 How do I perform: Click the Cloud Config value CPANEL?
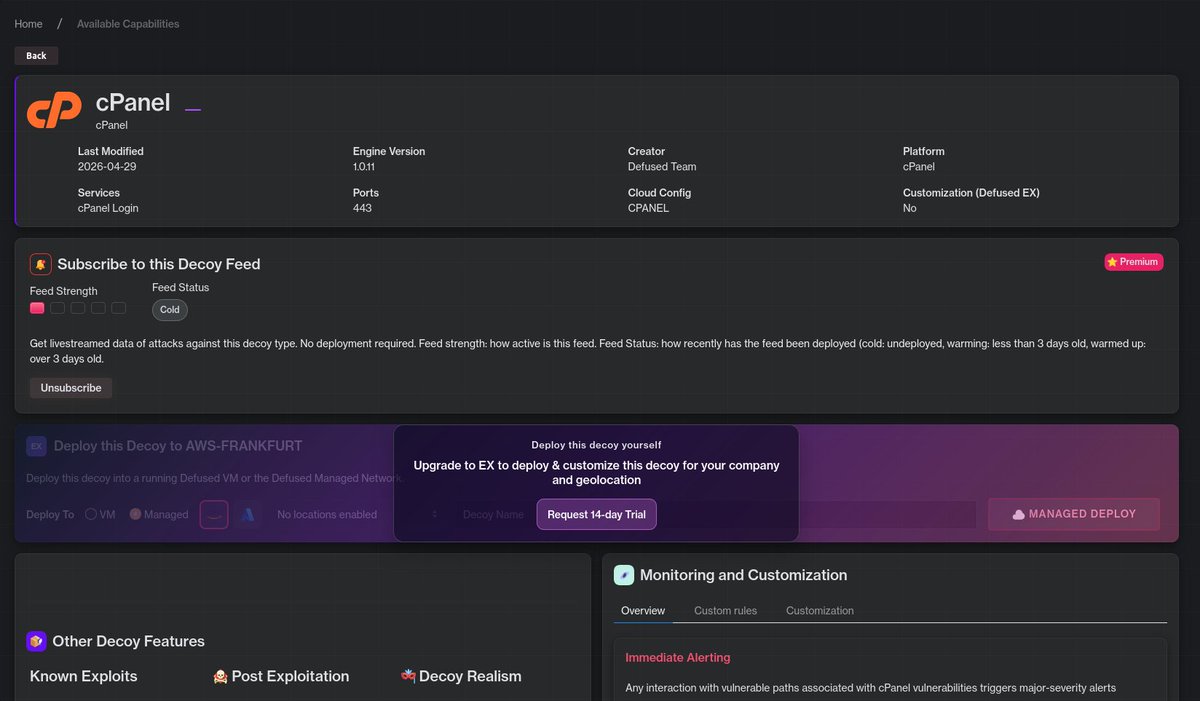coord(648,208)
